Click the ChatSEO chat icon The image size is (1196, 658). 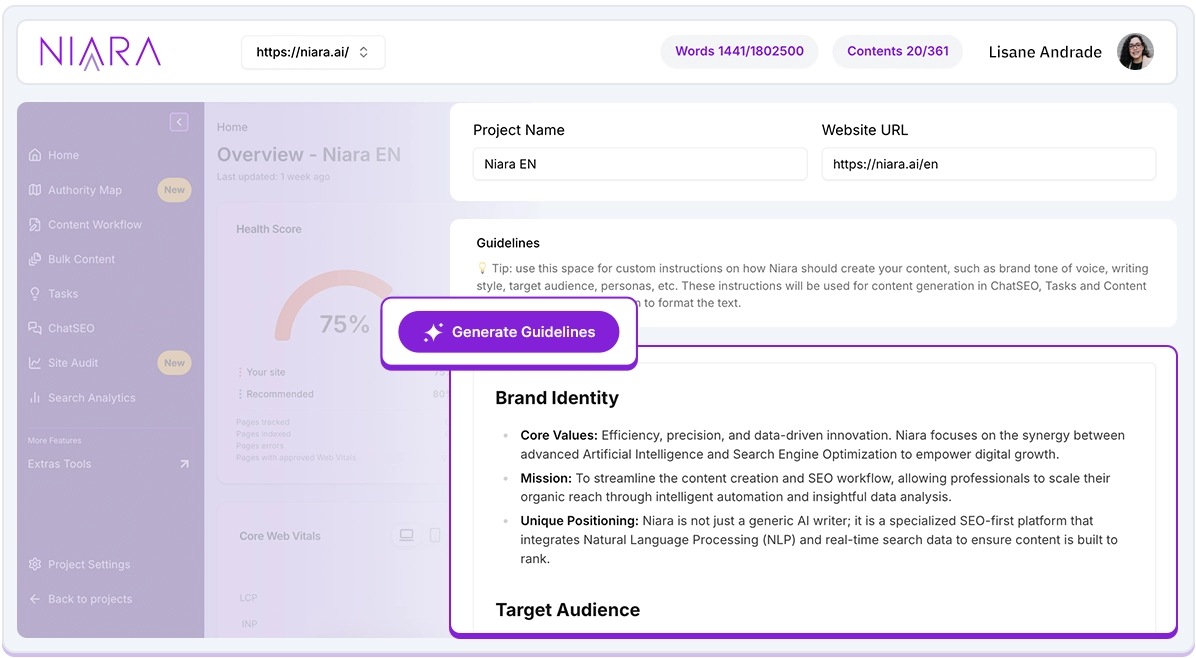pyautogui.click(x=35, y=328)
